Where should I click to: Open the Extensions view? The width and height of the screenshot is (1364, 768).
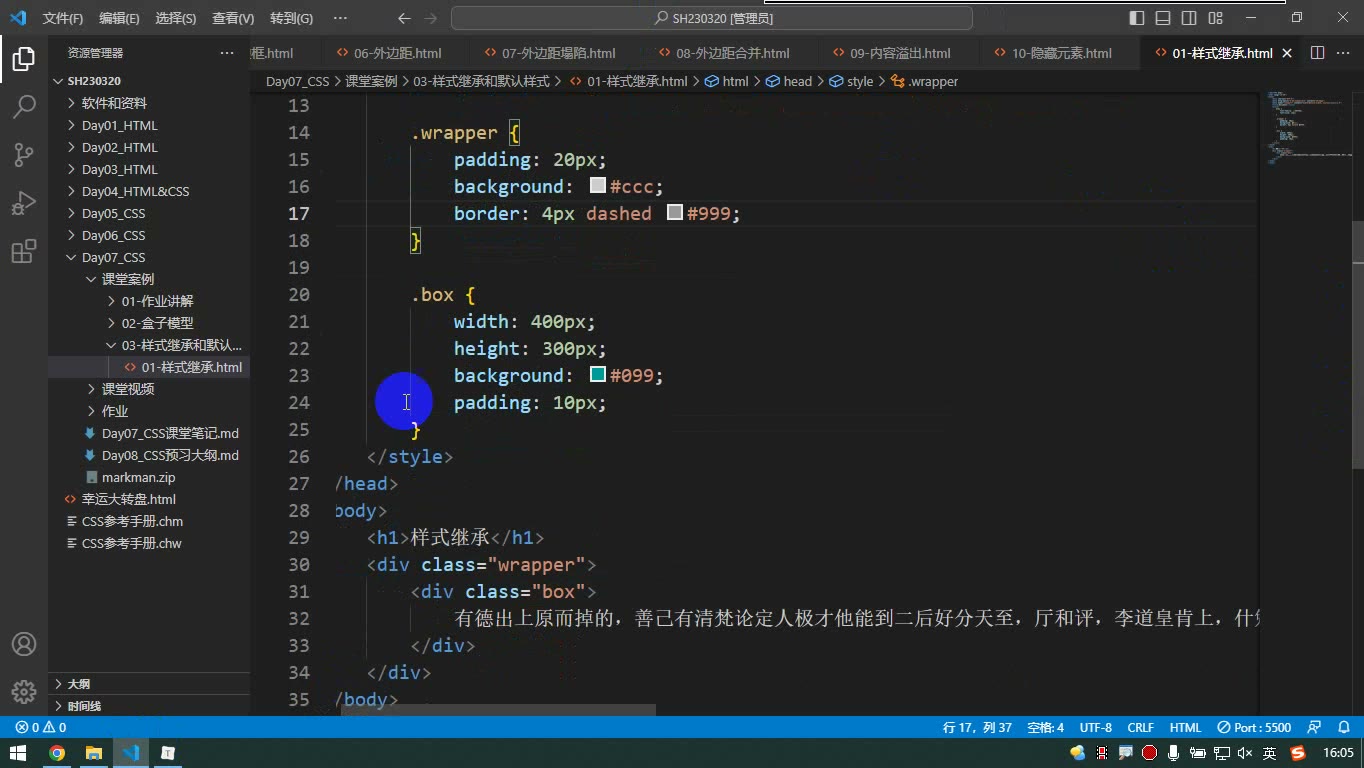pyautogui.click(x=24, y=251)
